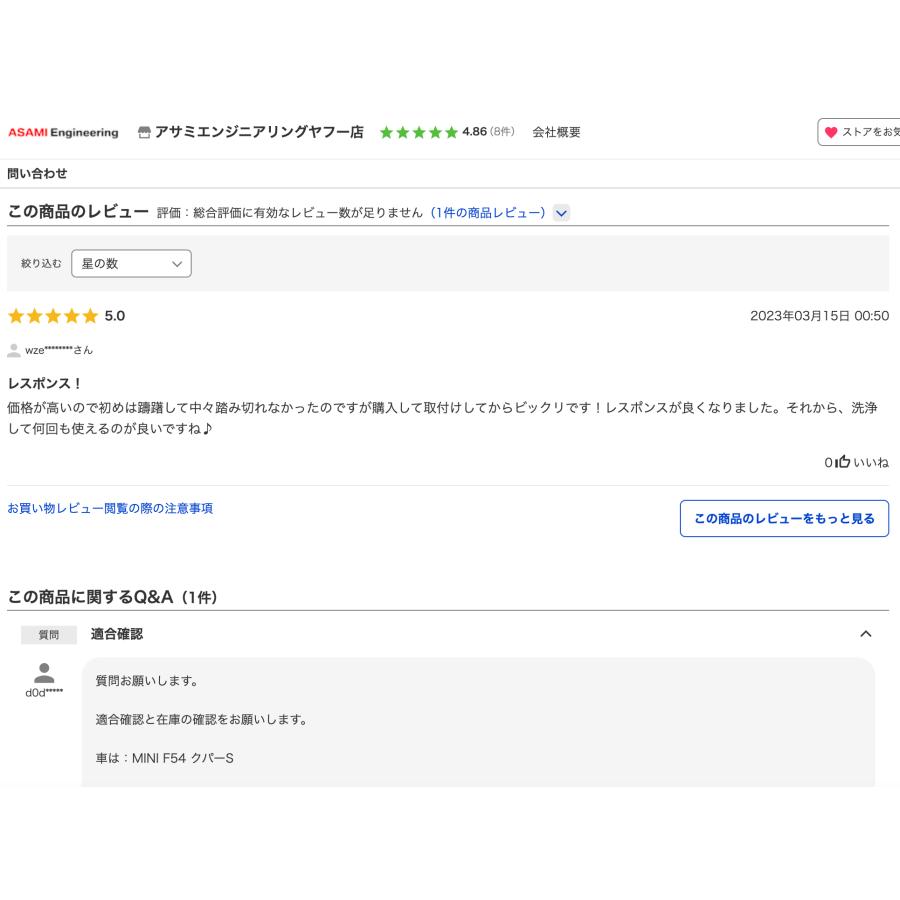Expand the product review count chevron
The width and height of the screenshot is (900, 900).
tap(561, 213)
